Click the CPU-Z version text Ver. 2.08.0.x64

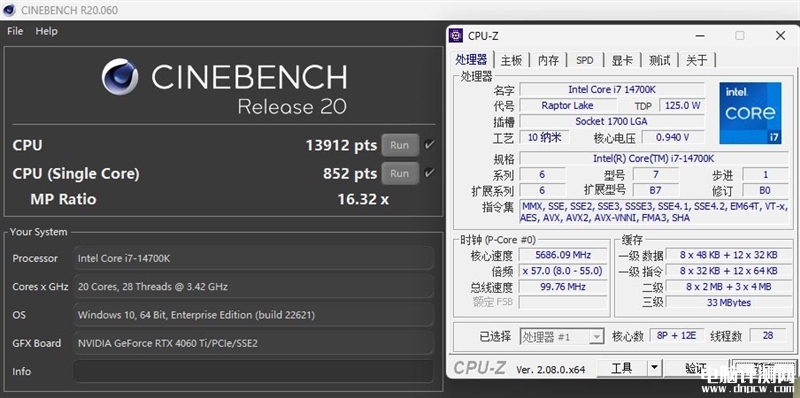tap(551, 369)
